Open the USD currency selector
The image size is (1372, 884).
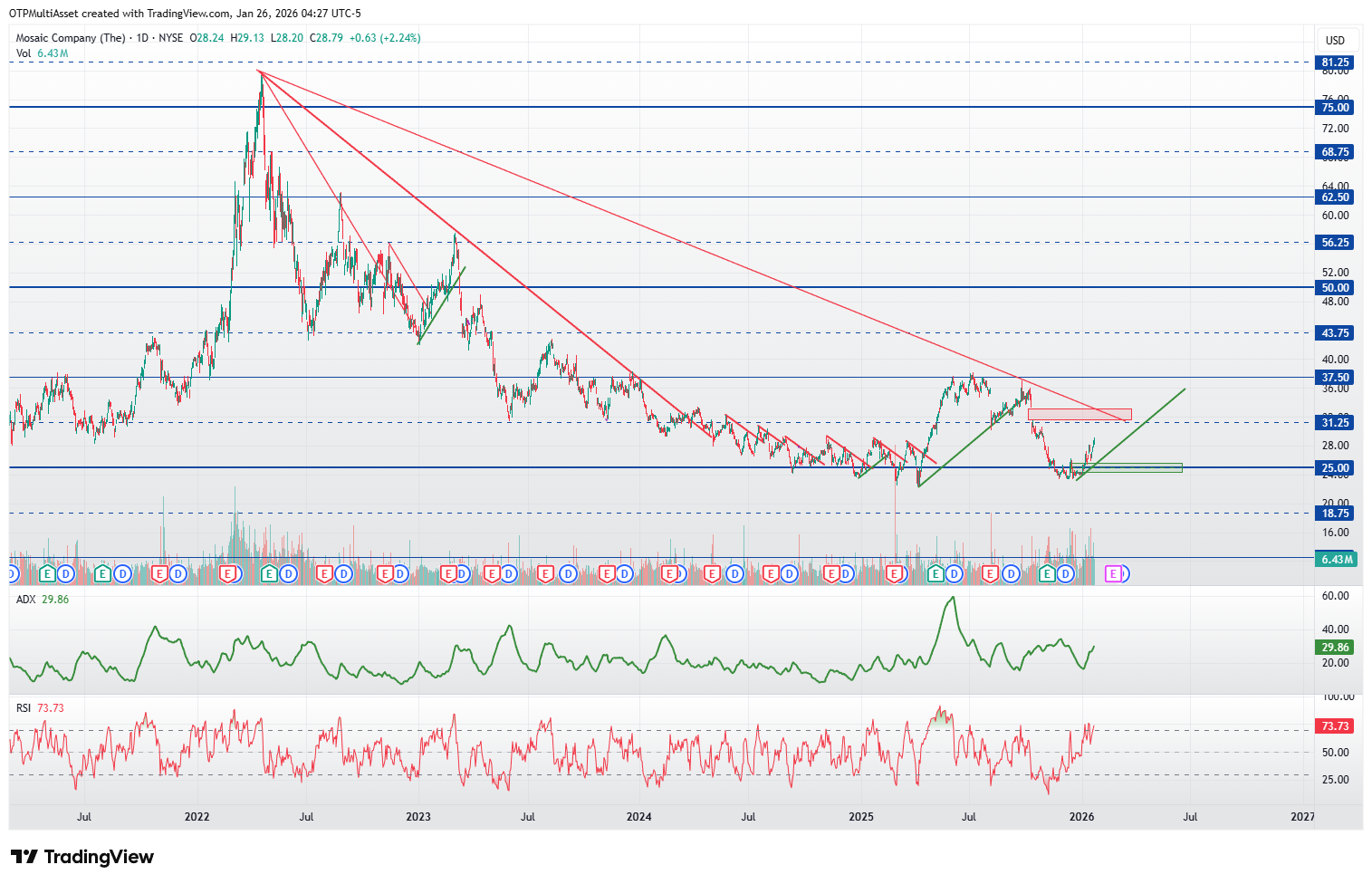click(1335, 40)
